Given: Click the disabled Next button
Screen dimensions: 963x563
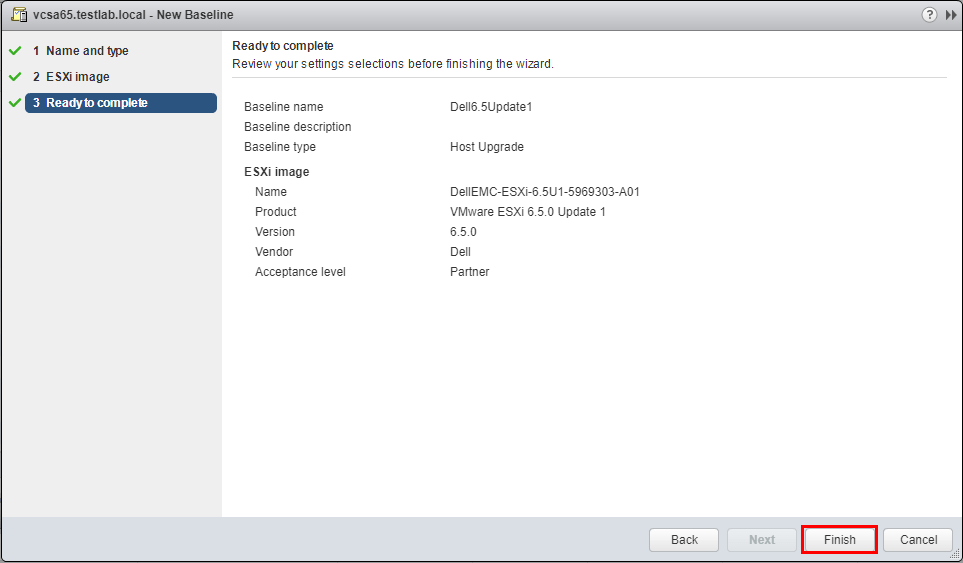Looking at the screenshot, I should pyautogui.click(x=762, y=540).
